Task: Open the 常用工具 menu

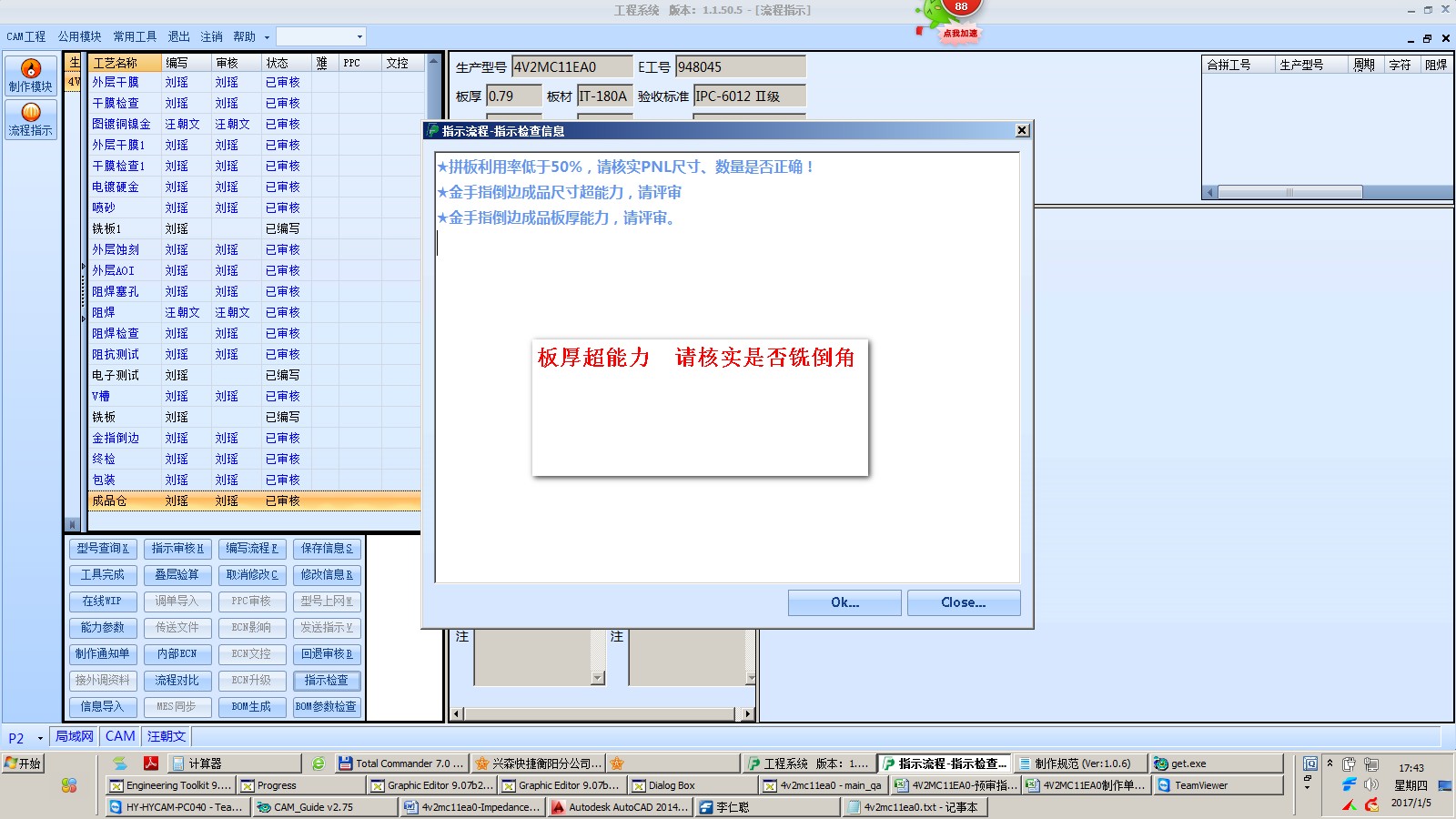Action: coord(135,36)
